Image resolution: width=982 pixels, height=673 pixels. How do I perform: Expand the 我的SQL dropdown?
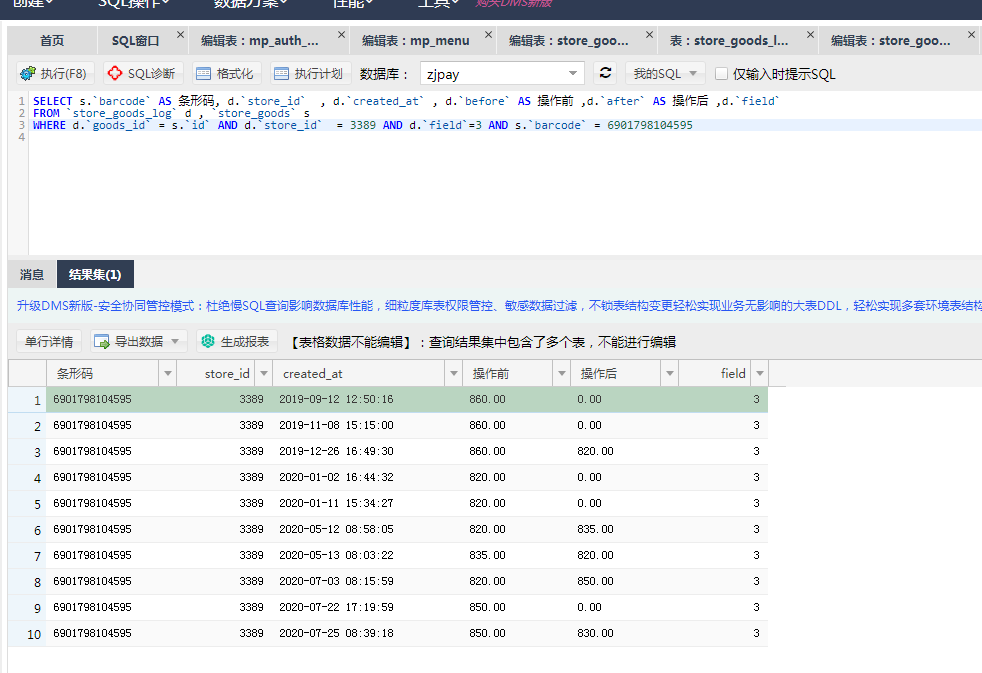[665, 74]
